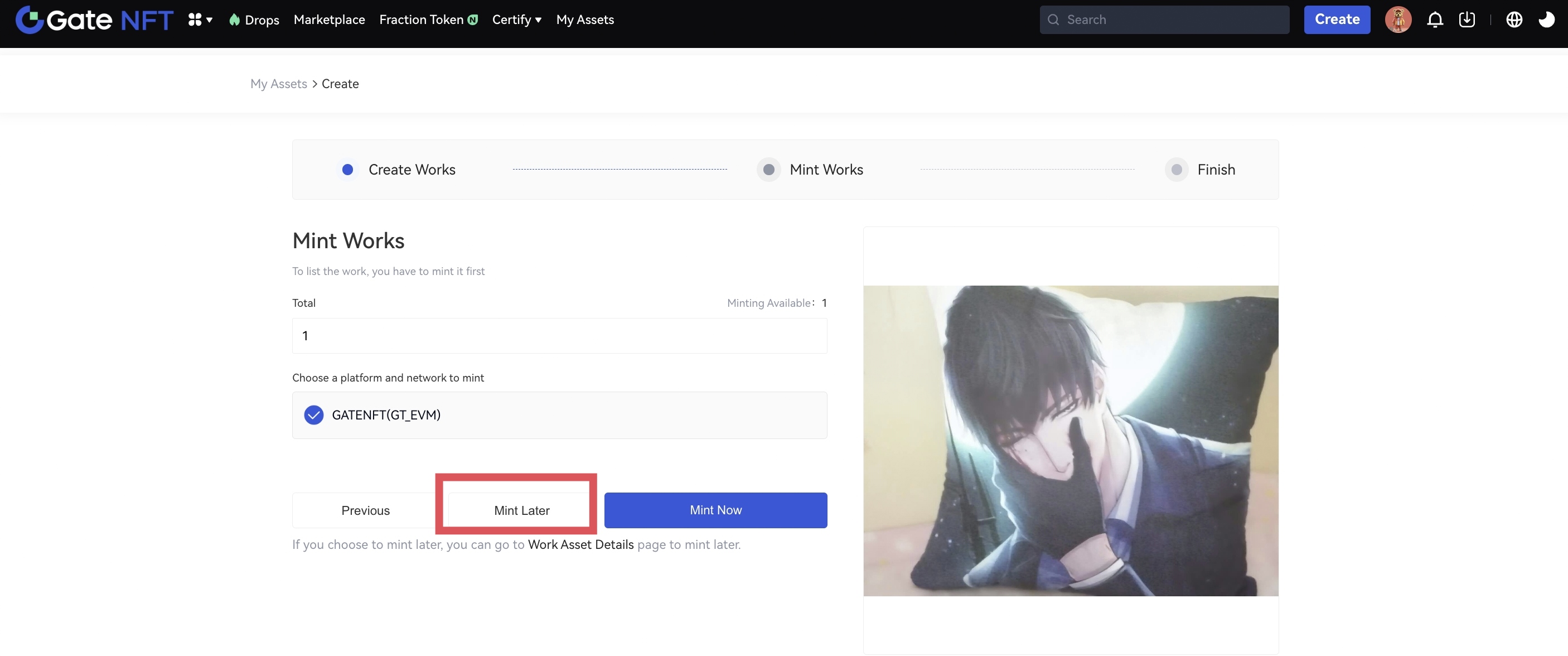Open the language globe selector
Screen dimensions: 1568x656
click(1514, 20)
